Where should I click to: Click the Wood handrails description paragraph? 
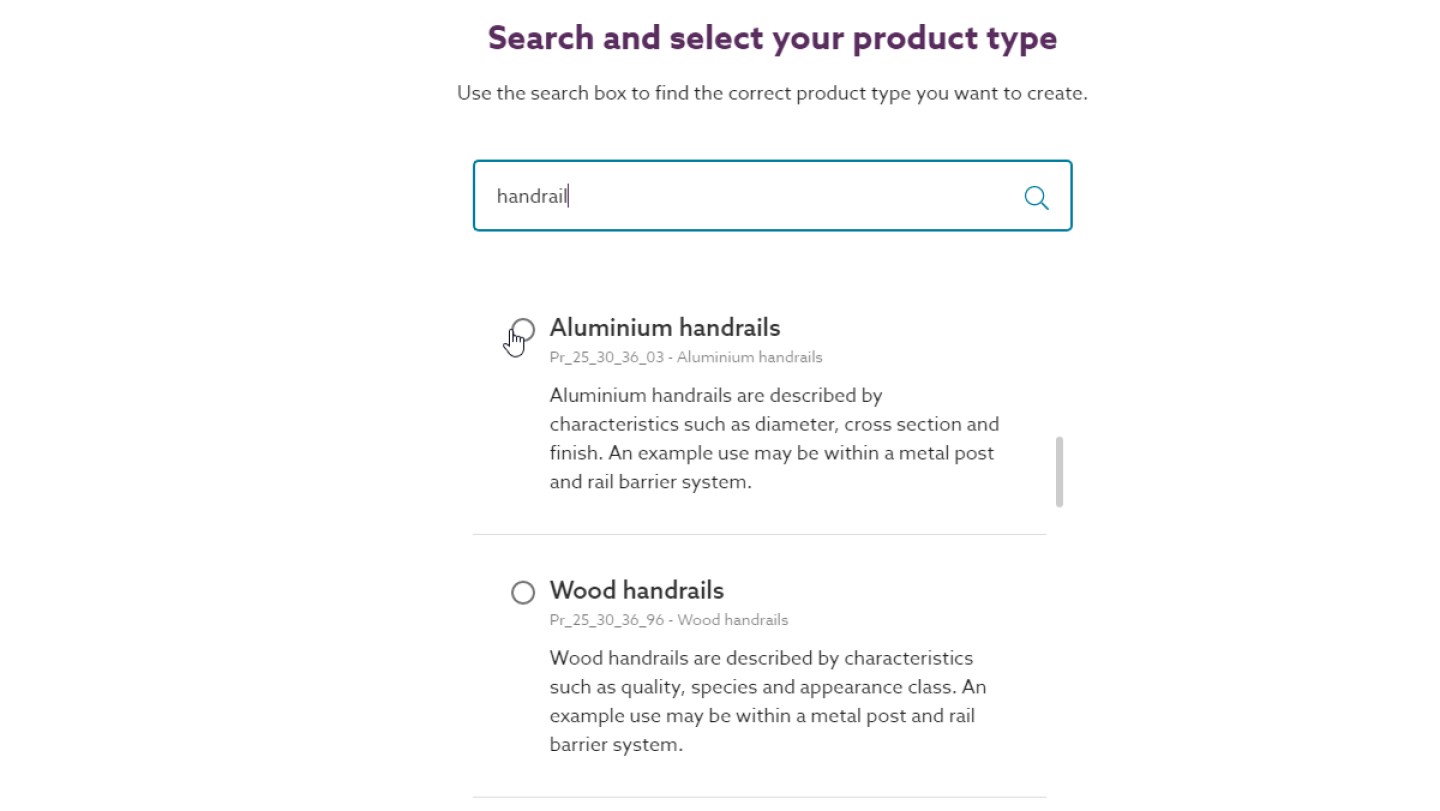(x=767, y=701)
